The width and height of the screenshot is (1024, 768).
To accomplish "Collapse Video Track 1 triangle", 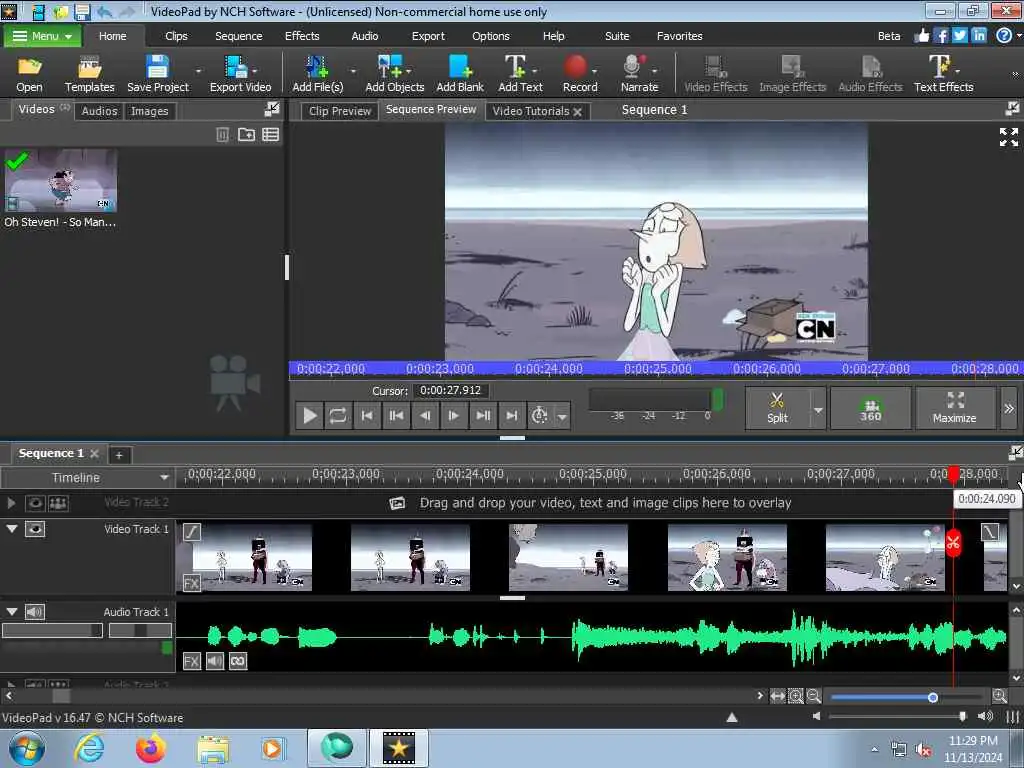I will click(x=12, y=528).
